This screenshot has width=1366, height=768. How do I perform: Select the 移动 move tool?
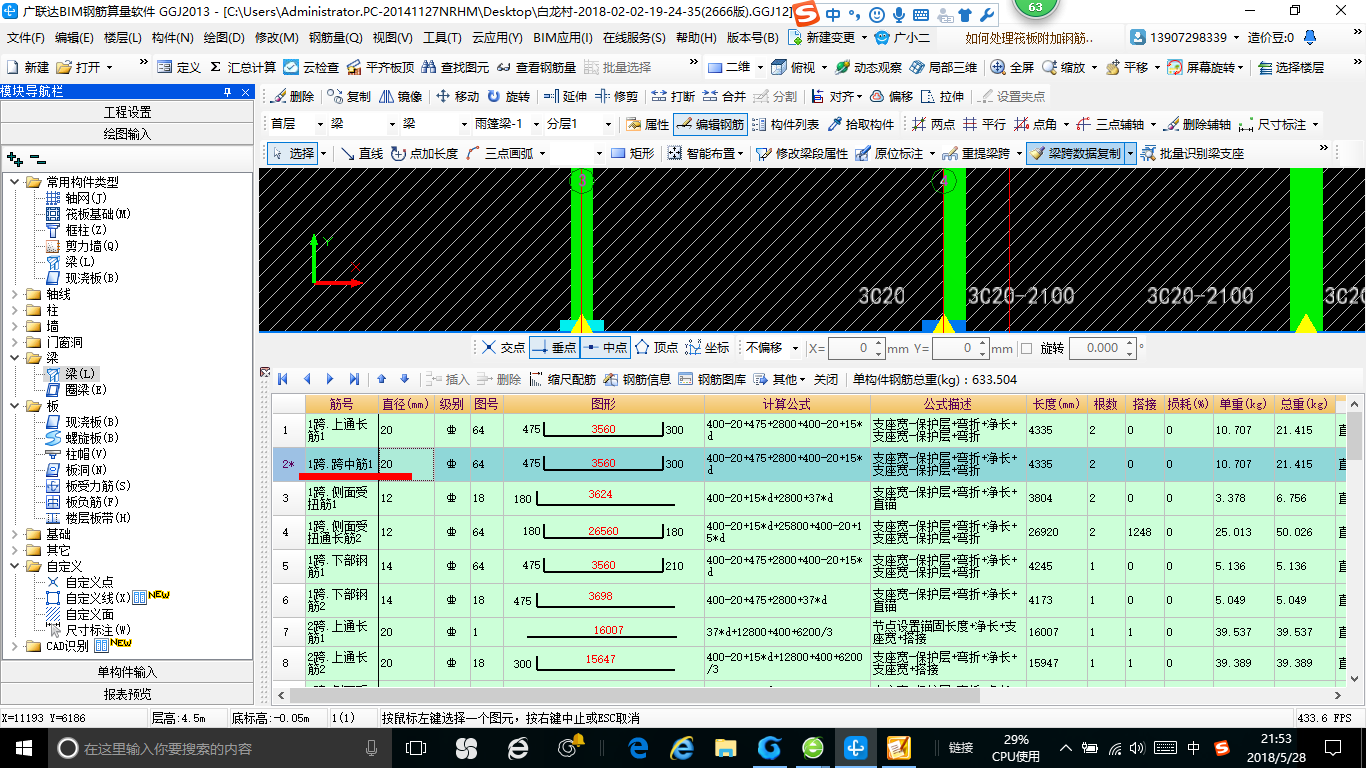457,97
